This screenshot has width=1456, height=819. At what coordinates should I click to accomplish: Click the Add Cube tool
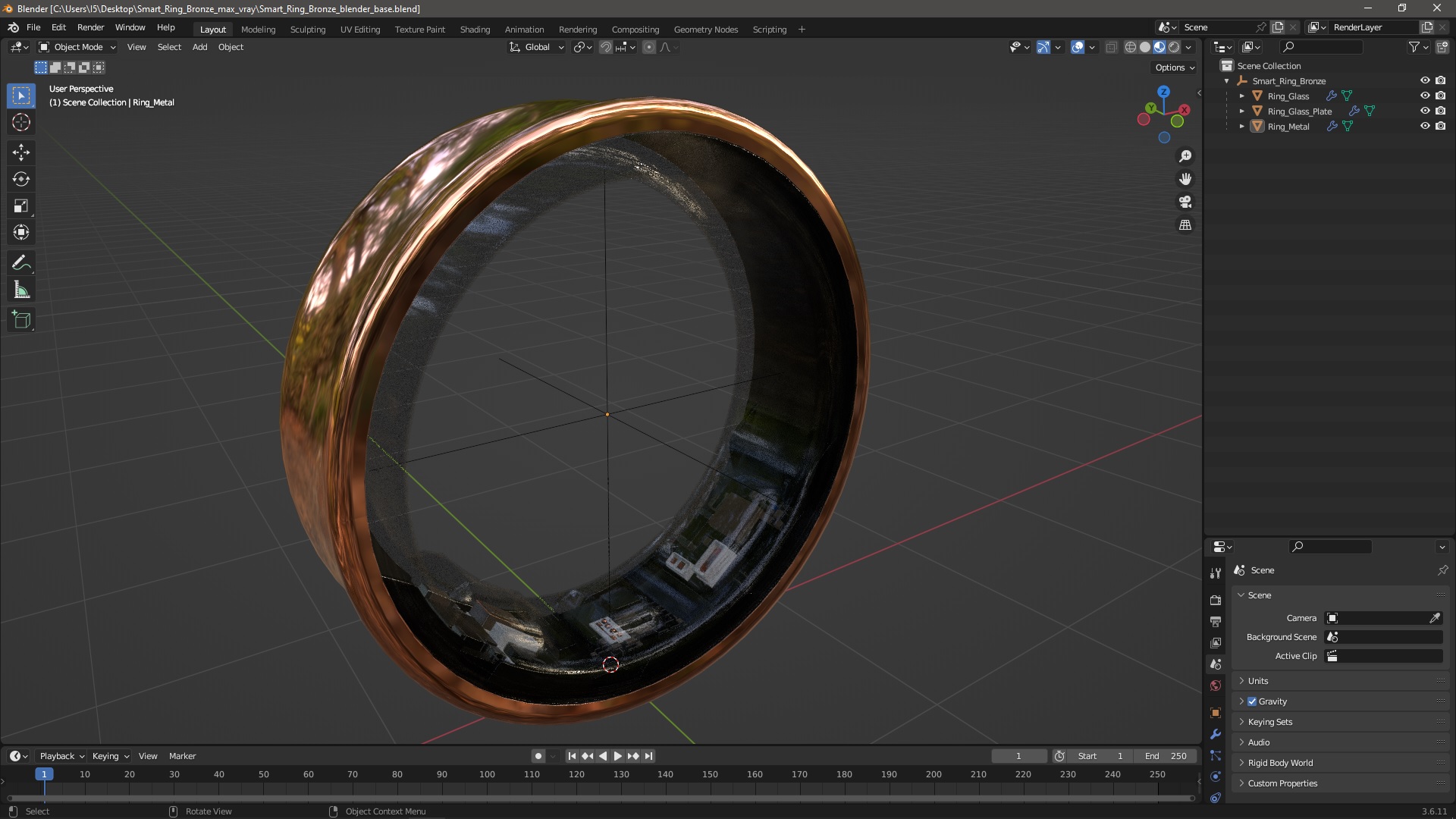coord(21,320)
